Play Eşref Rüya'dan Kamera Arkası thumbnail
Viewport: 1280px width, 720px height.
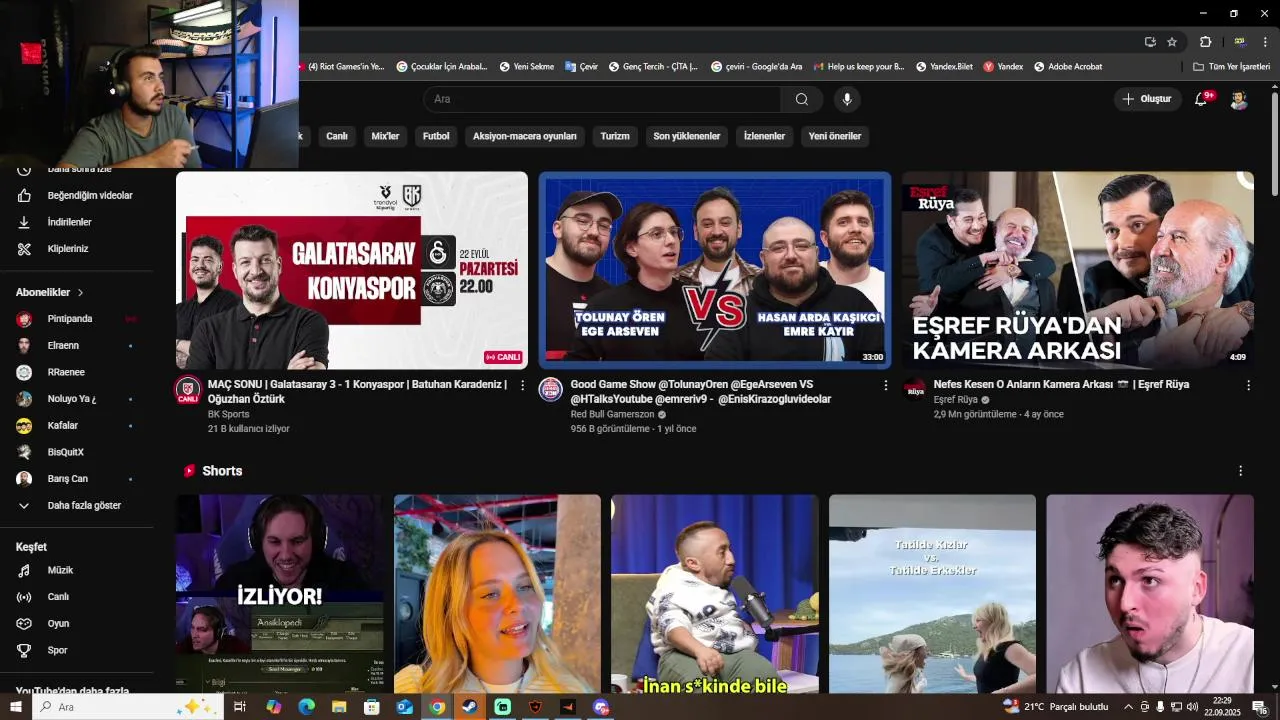(1078, 270)
